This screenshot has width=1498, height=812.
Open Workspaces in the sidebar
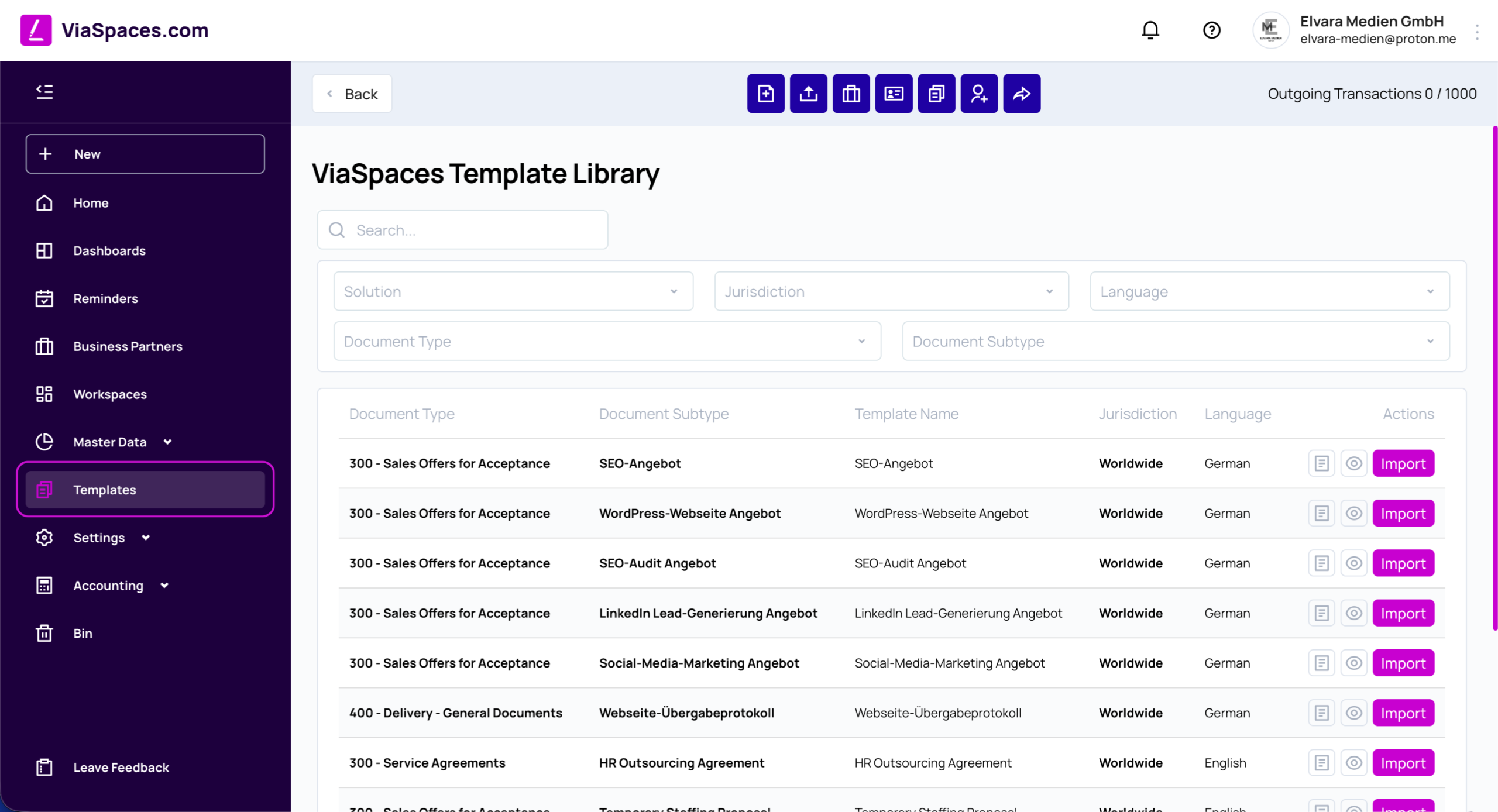110,394
